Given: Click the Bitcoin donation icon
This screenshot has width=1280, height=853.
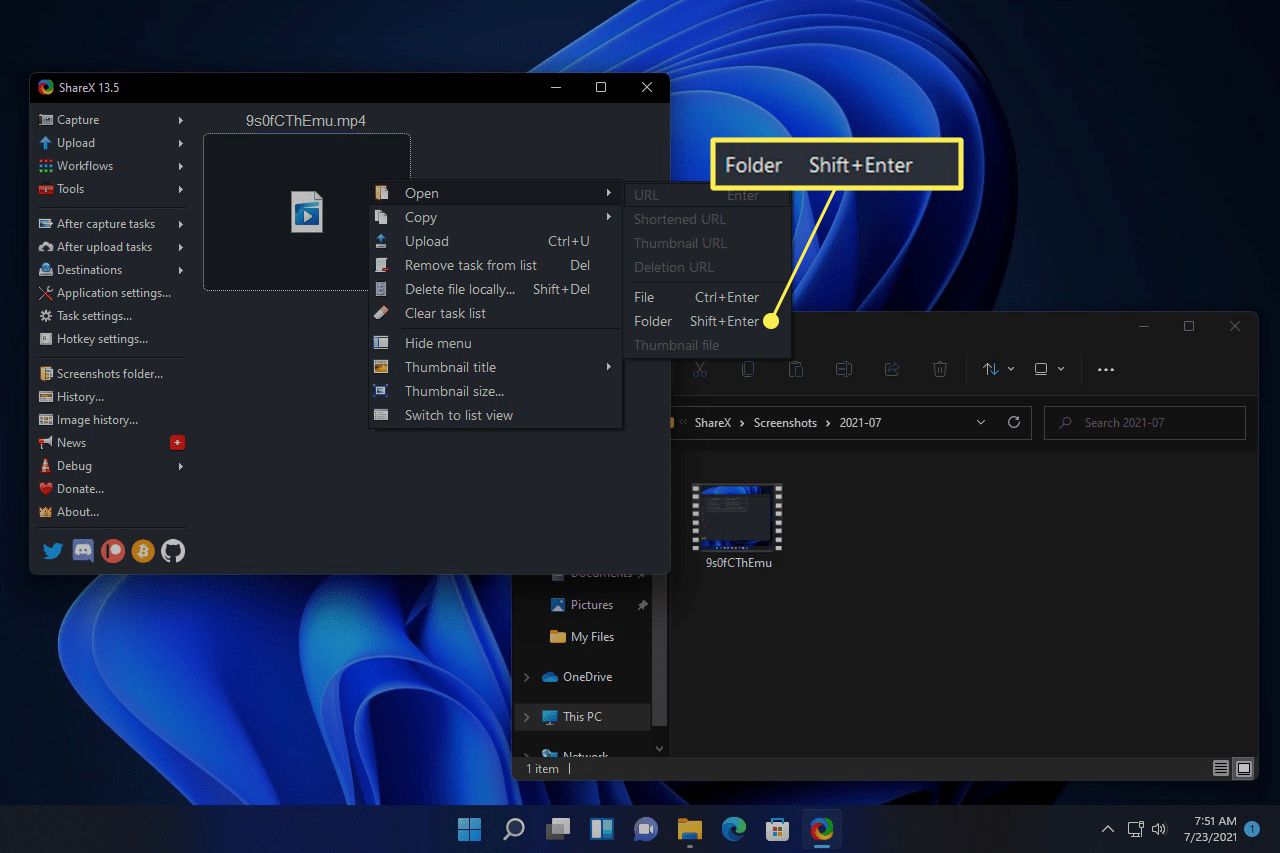Looking at the screenshot, I should point(143,551).
